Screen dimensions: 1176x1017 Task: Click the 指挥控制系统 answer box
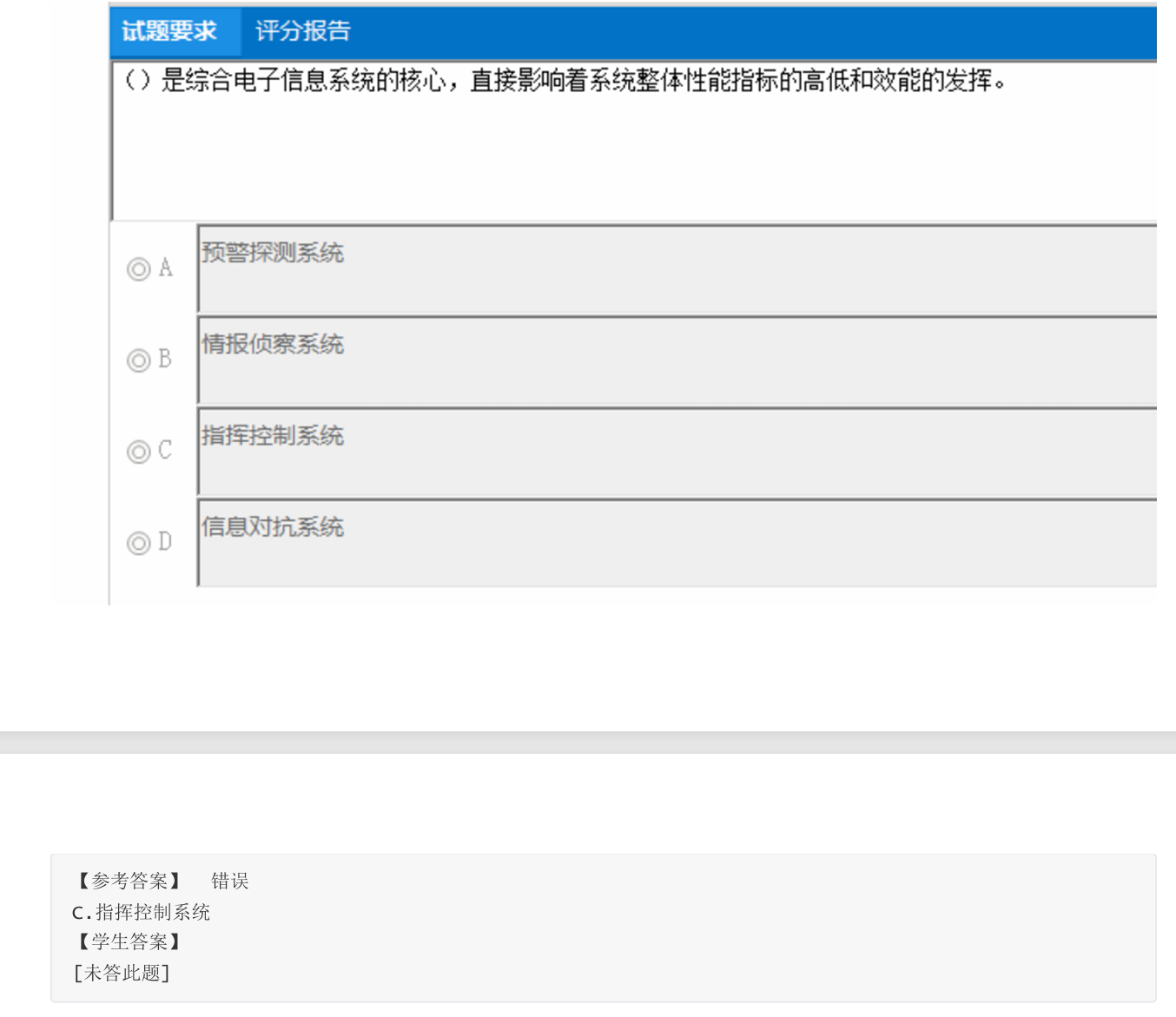tap(677, 452)
